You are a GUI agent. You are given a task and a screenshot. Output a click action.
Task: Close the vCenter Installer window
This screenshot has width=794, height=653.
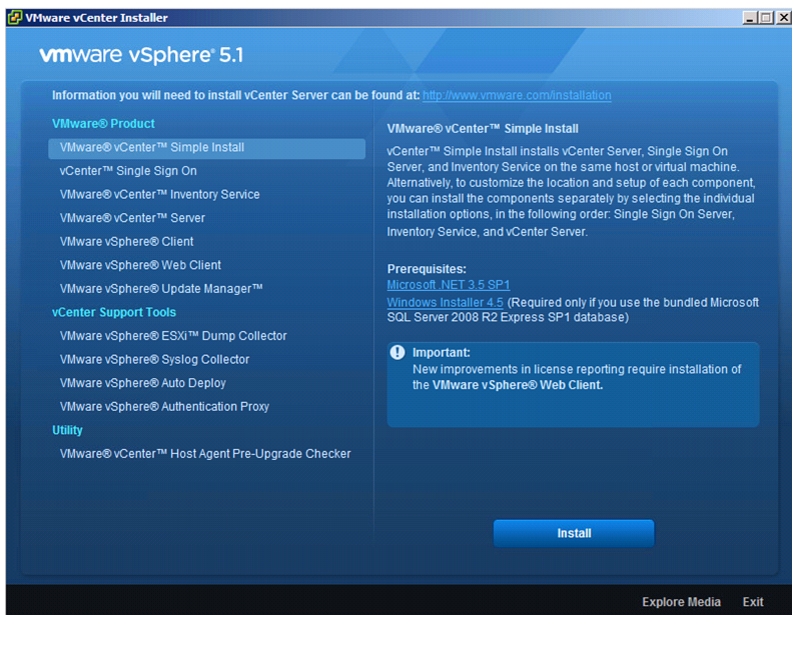point(783,18)
